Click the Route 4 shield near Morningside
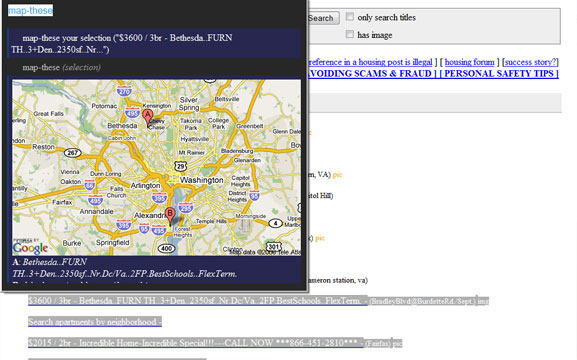Screen dimensions: 577x360 pos(275,223)
